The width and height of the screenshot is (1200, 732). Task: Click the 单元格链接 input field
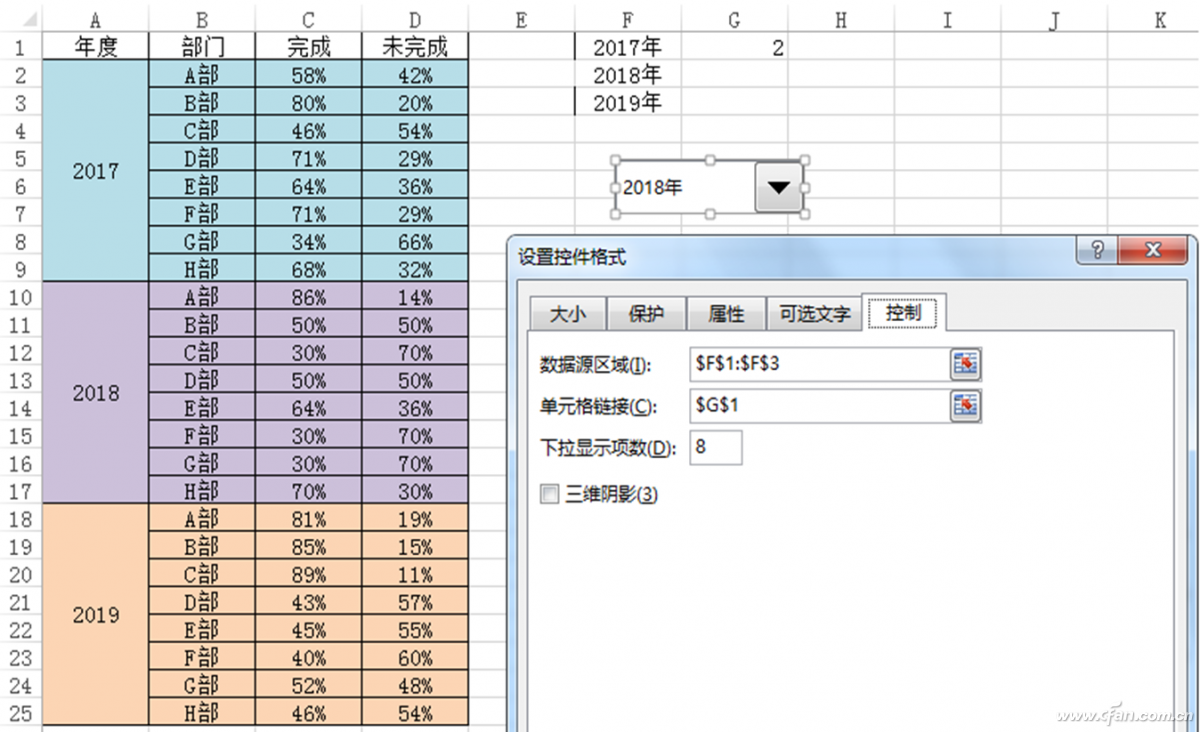point(818,405)
